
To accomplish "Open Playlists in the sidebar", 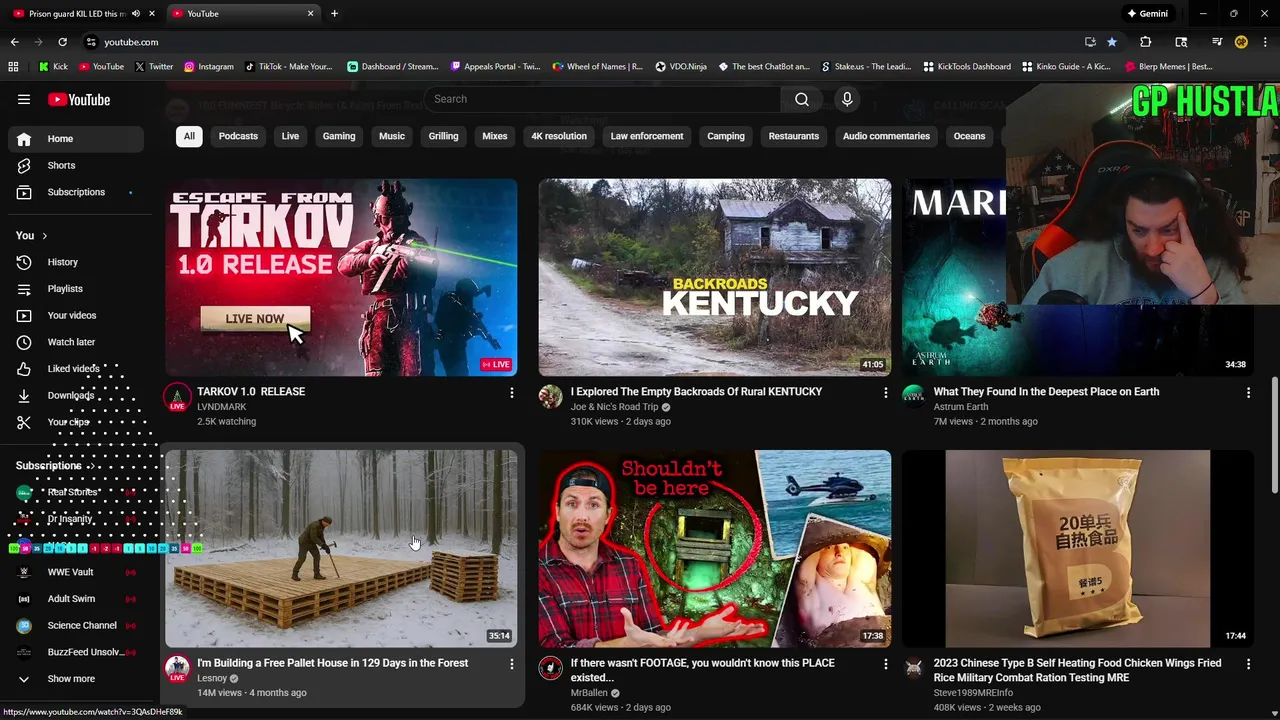I will coord(76,289).
